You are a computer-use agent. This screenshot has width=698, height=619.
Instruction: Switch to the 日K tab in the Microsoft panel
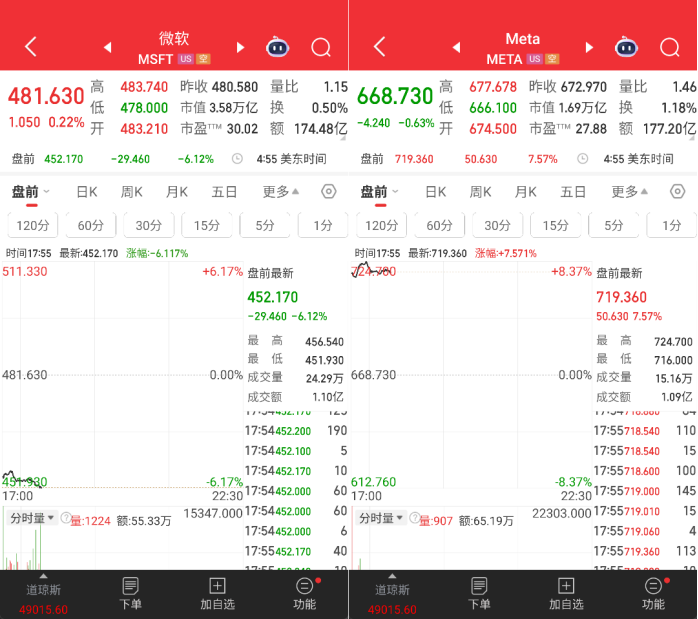click(x=87, y=192)
